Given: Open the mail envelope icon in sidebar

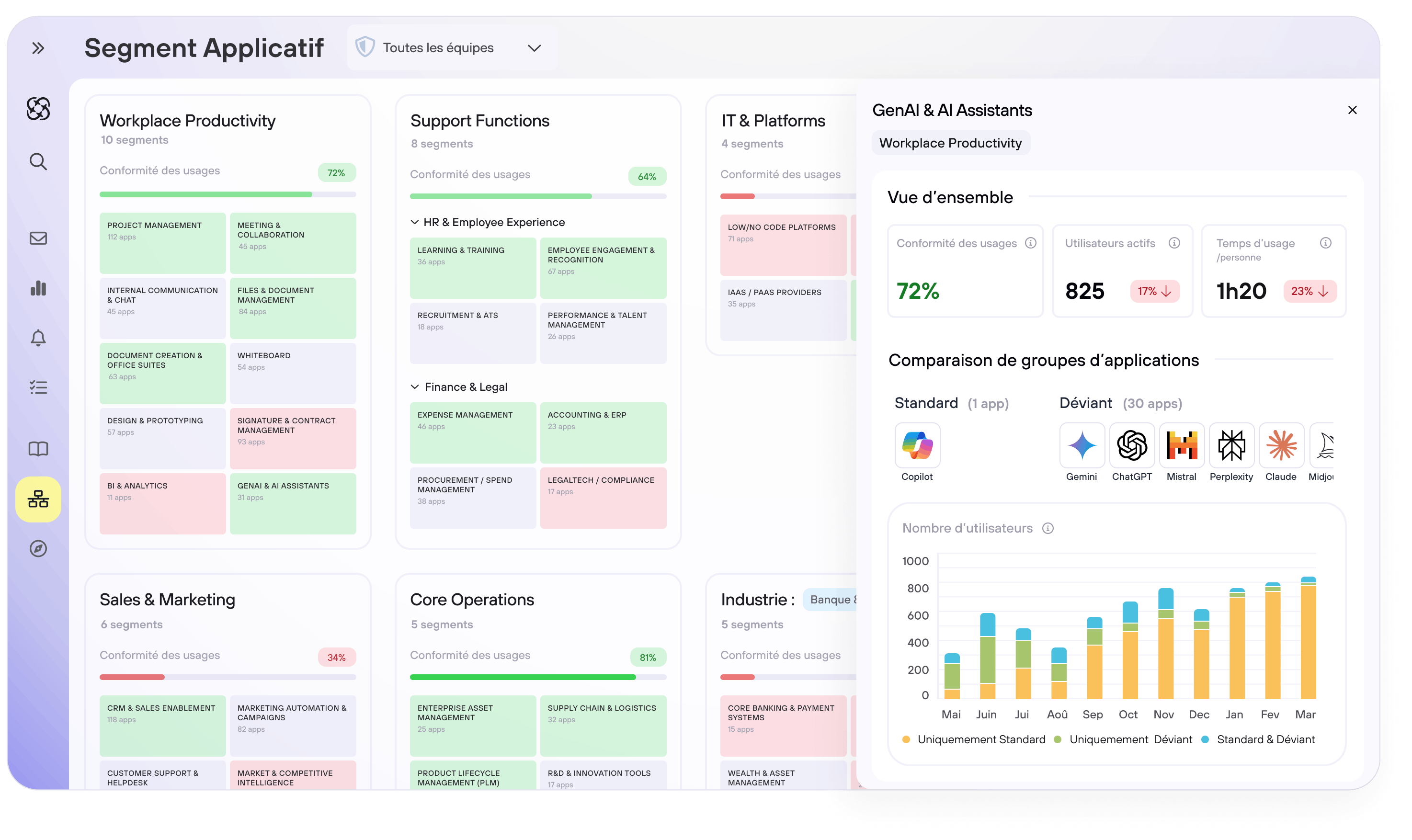Looking at the screenshot, I should 38,238.
